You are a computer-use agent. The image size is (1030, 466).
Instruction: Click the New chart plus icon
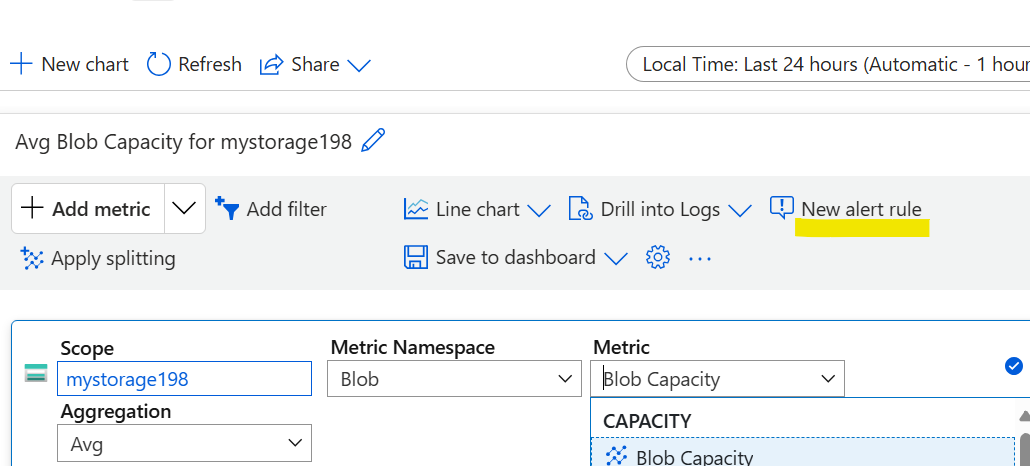coord(21,65)
